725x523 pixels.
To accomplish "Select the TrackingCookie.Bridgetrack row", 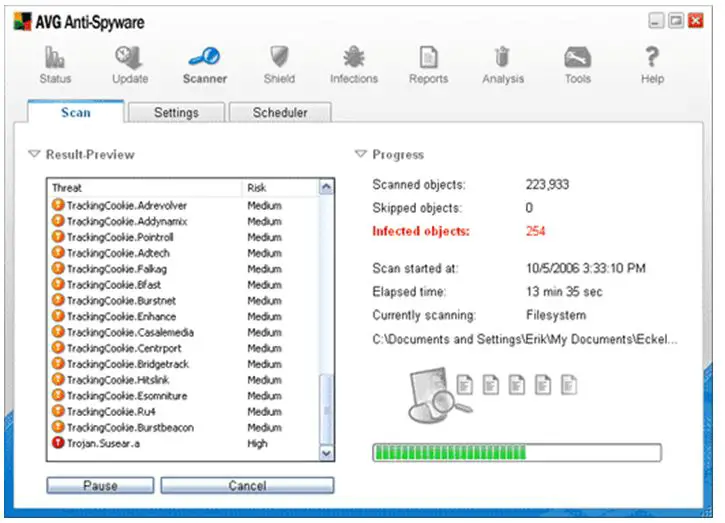I will point(184,364).
